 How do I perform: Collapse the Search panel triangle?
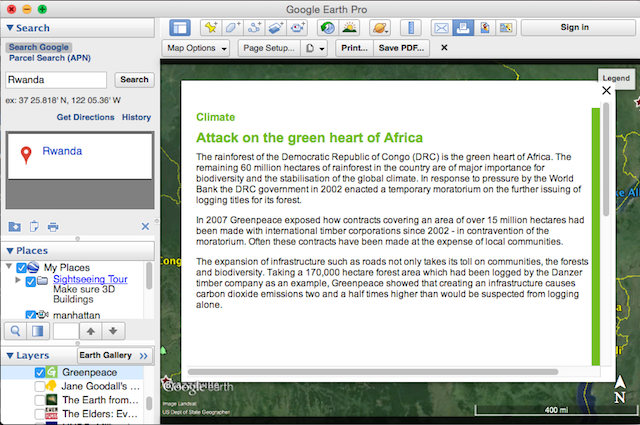tap(10, 28)
